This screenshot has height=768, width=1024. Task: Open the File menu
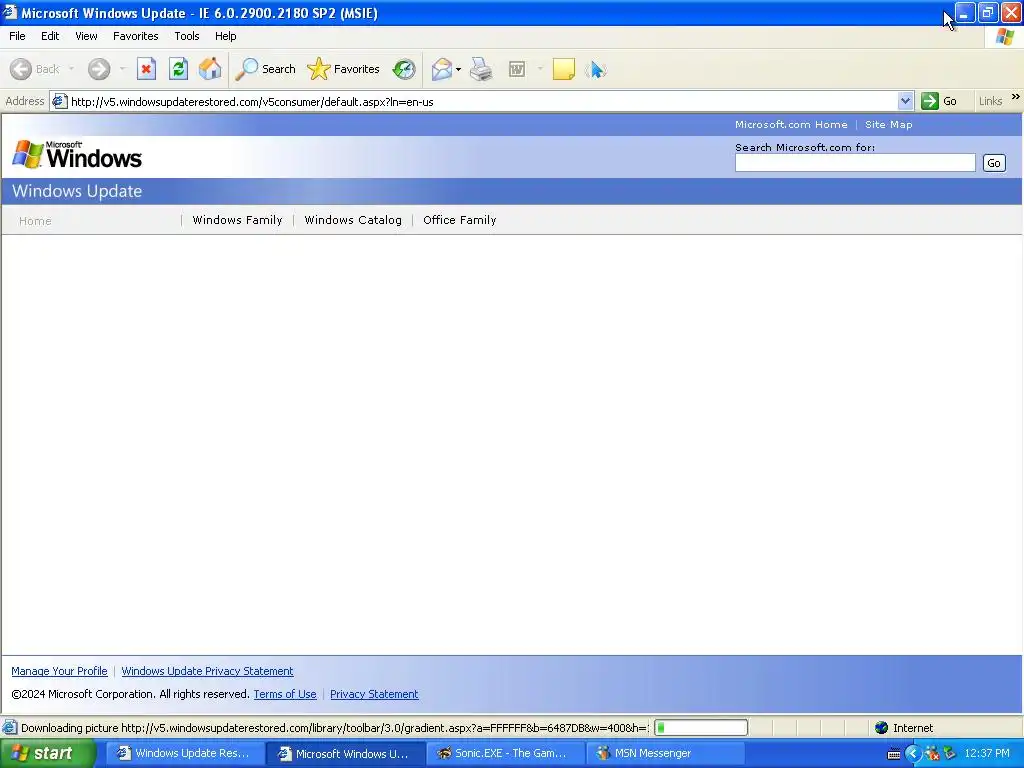(17, 36)
